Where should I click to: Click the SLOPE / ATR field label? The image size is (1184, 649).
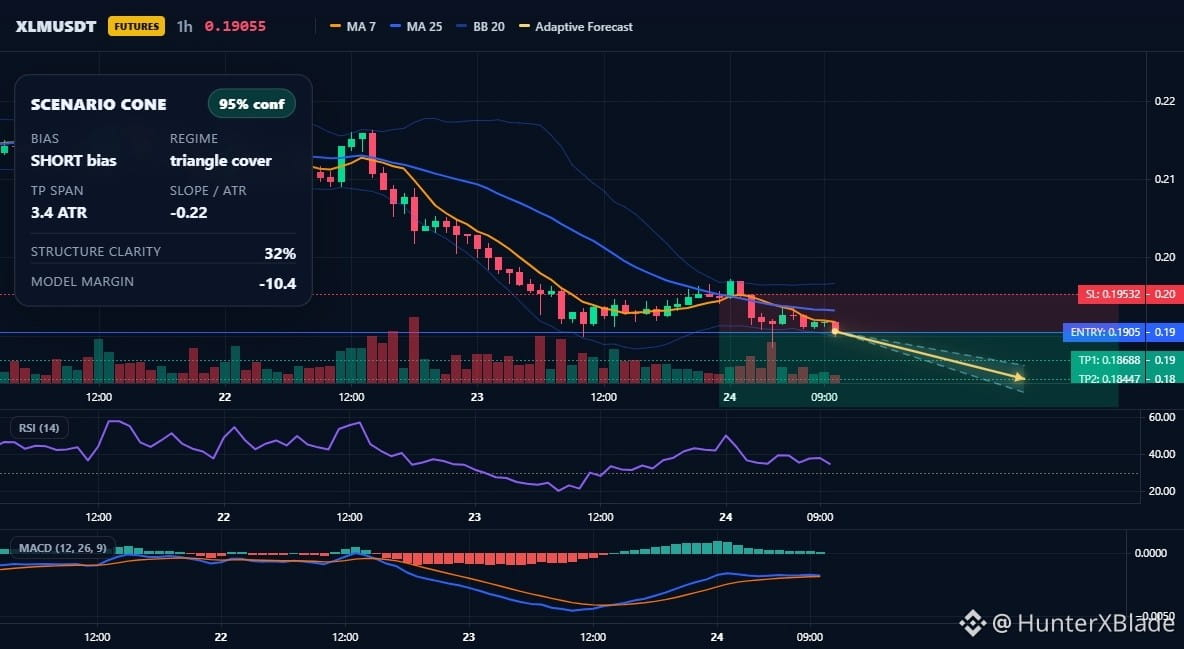point(208,190)
